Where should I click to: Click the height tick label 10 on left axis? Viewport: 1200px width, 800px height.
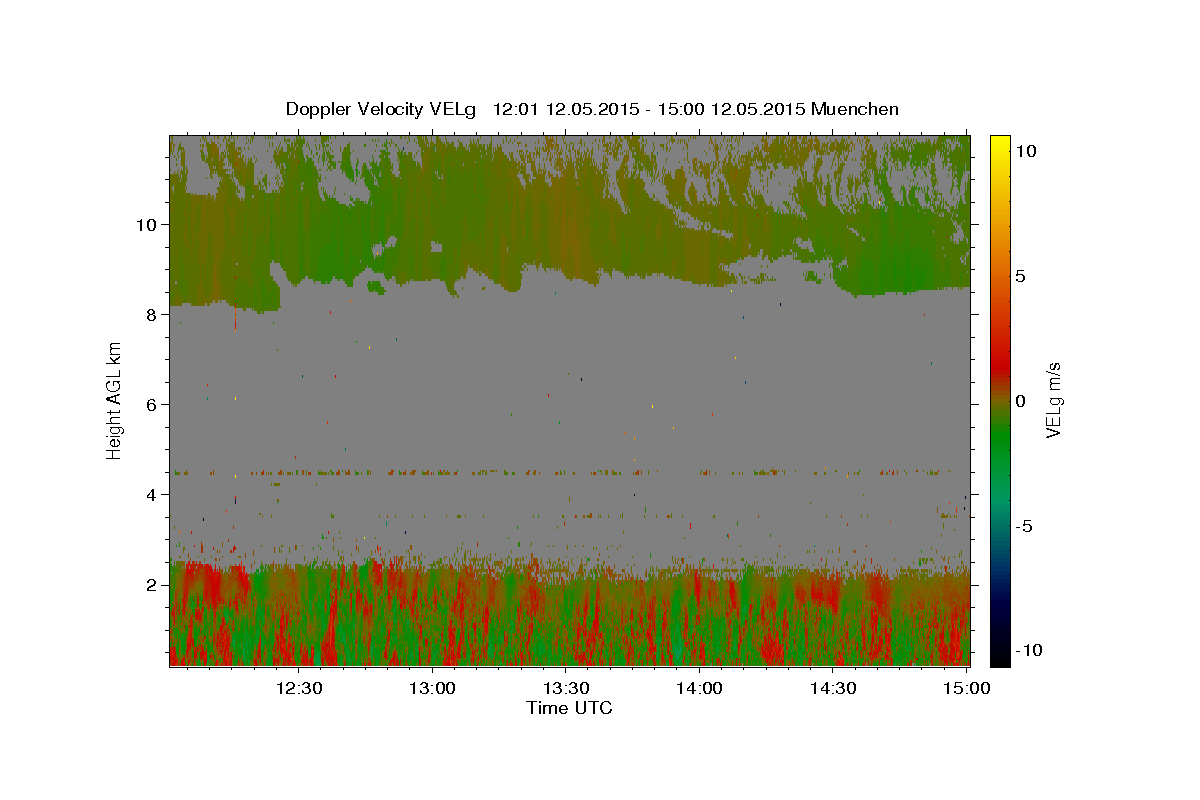[147, 225]
